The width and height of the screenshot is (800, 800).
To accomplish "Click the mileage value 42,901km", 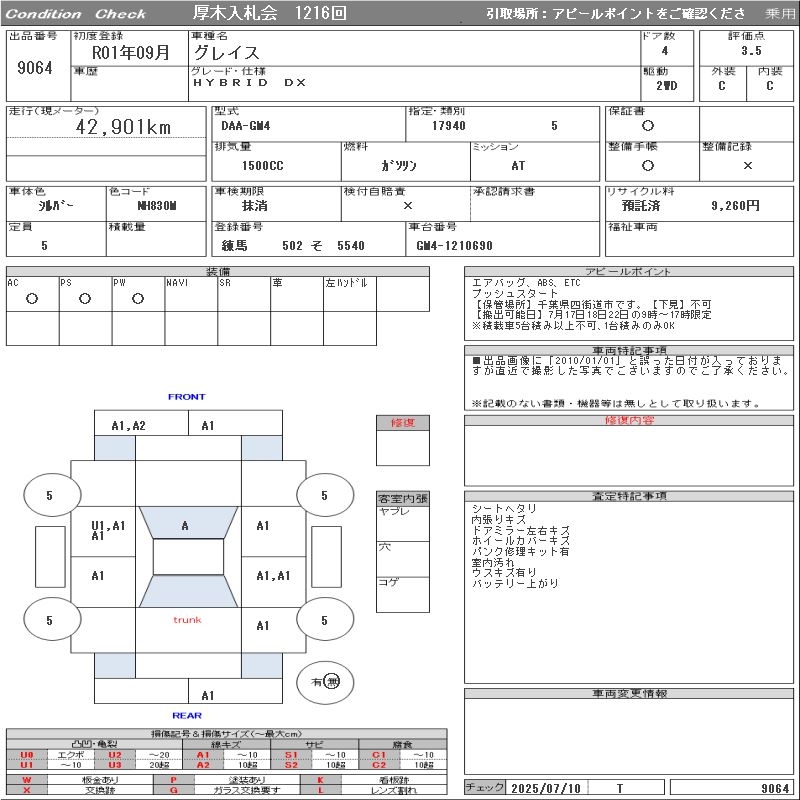I will (124, 127).
